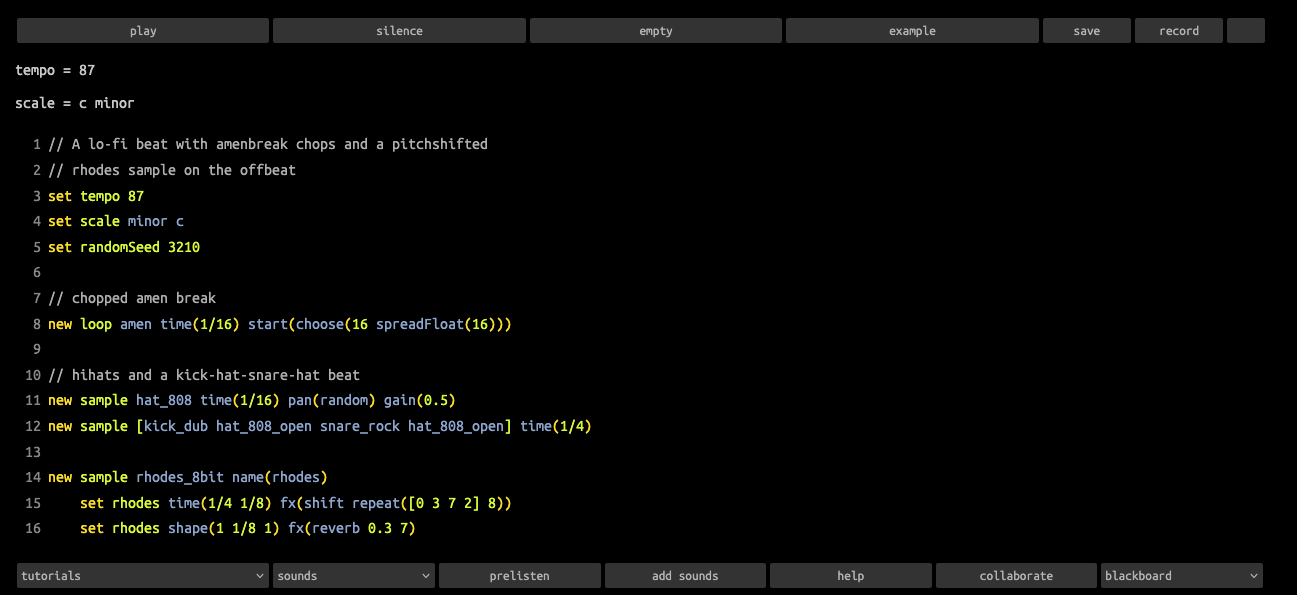Click 'rhodes_8bit' on line 14

coord(180,477)
